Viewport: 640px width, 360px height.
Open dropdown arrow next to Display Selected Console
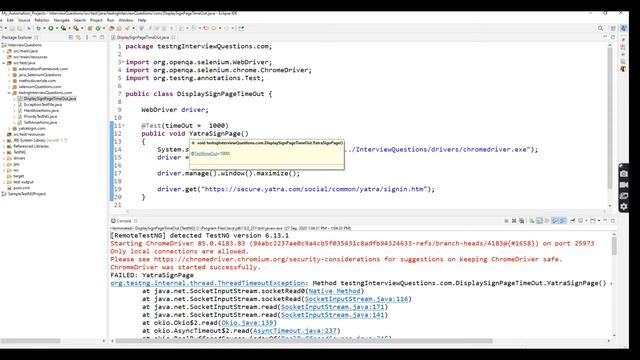tap(587, 221)
